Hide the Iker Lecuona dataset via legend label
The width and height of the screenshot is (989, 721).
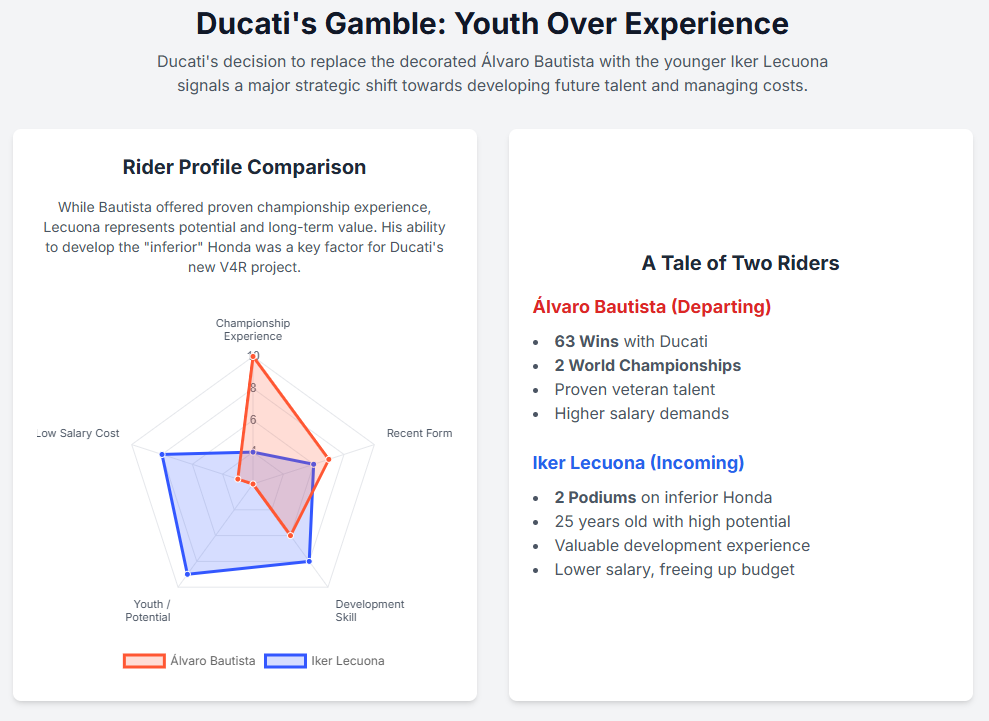[x=348, y=661]
